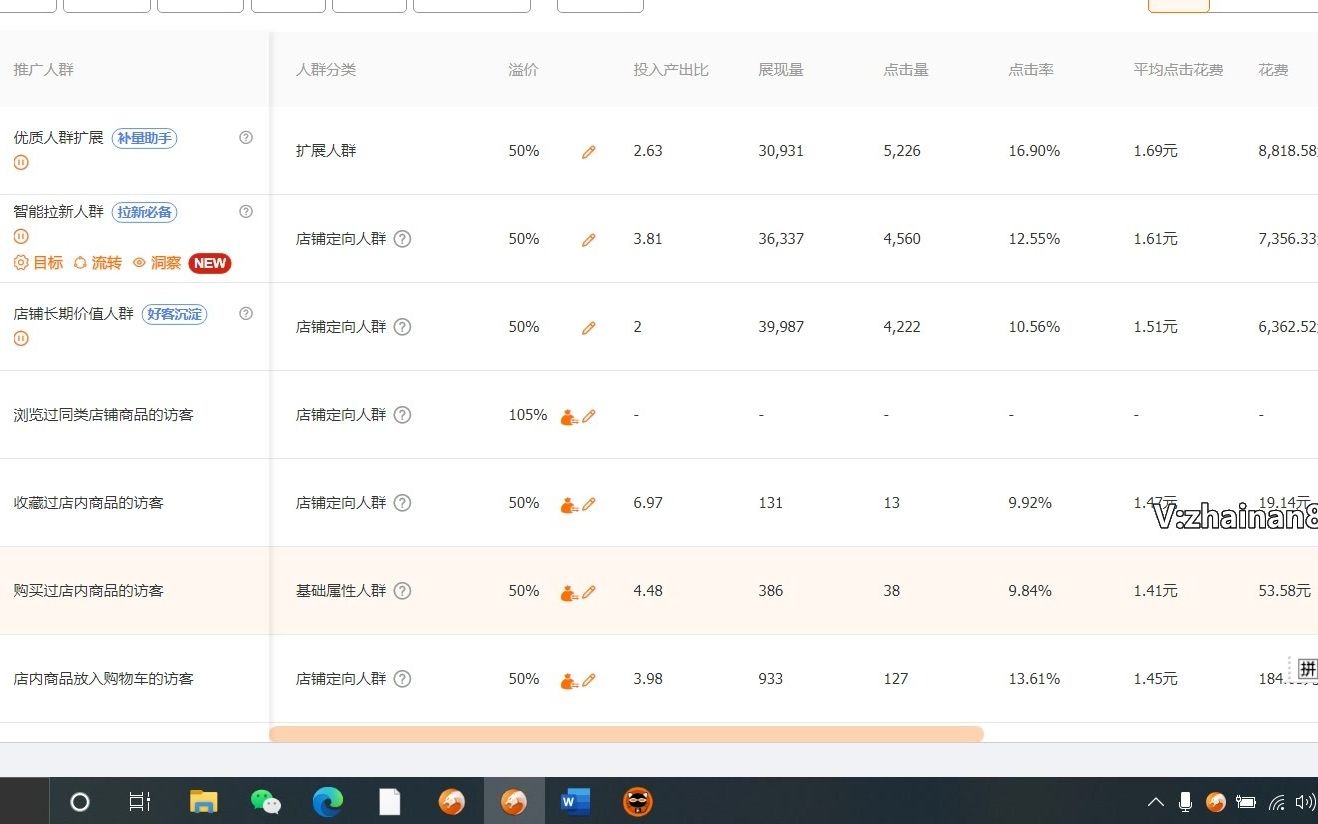Edit premium for 智能拉新人群 row
Screen dimensions: 1318x824
click(589, 240)
